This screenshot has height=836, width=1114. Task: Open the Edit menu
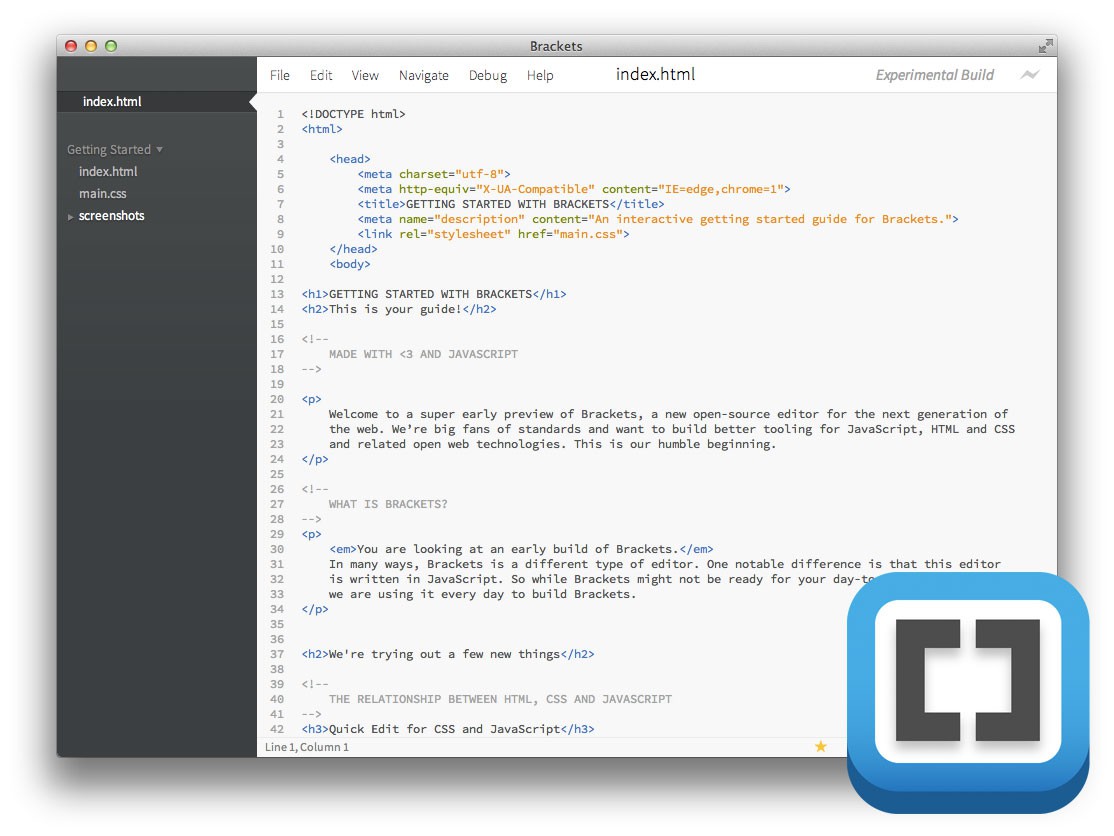click(321, 75)
